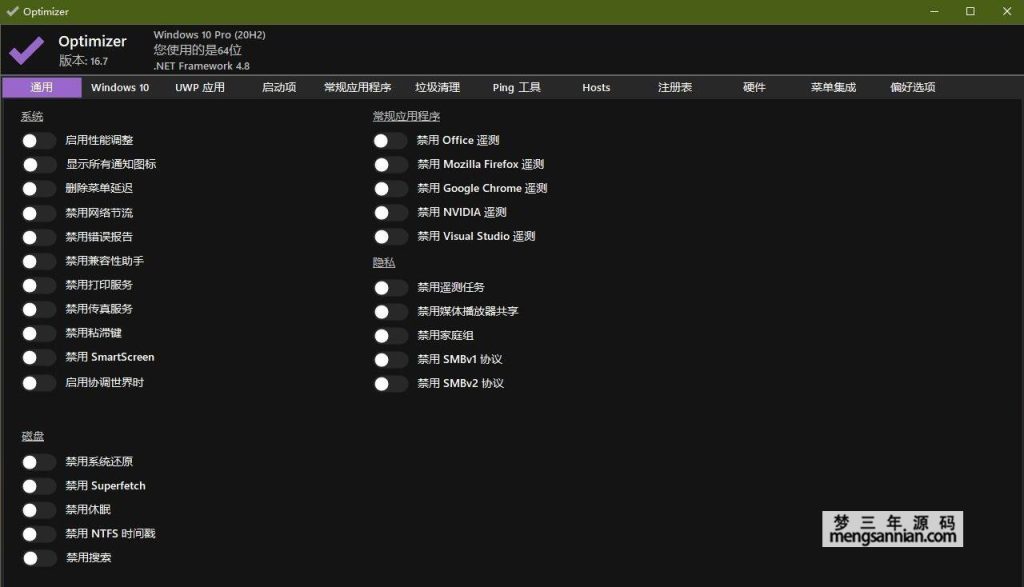This screenshot has height=587, width=1024.
Task: Open the 启动项 tab
Action: pyautogui.click(x=279, y=87)
